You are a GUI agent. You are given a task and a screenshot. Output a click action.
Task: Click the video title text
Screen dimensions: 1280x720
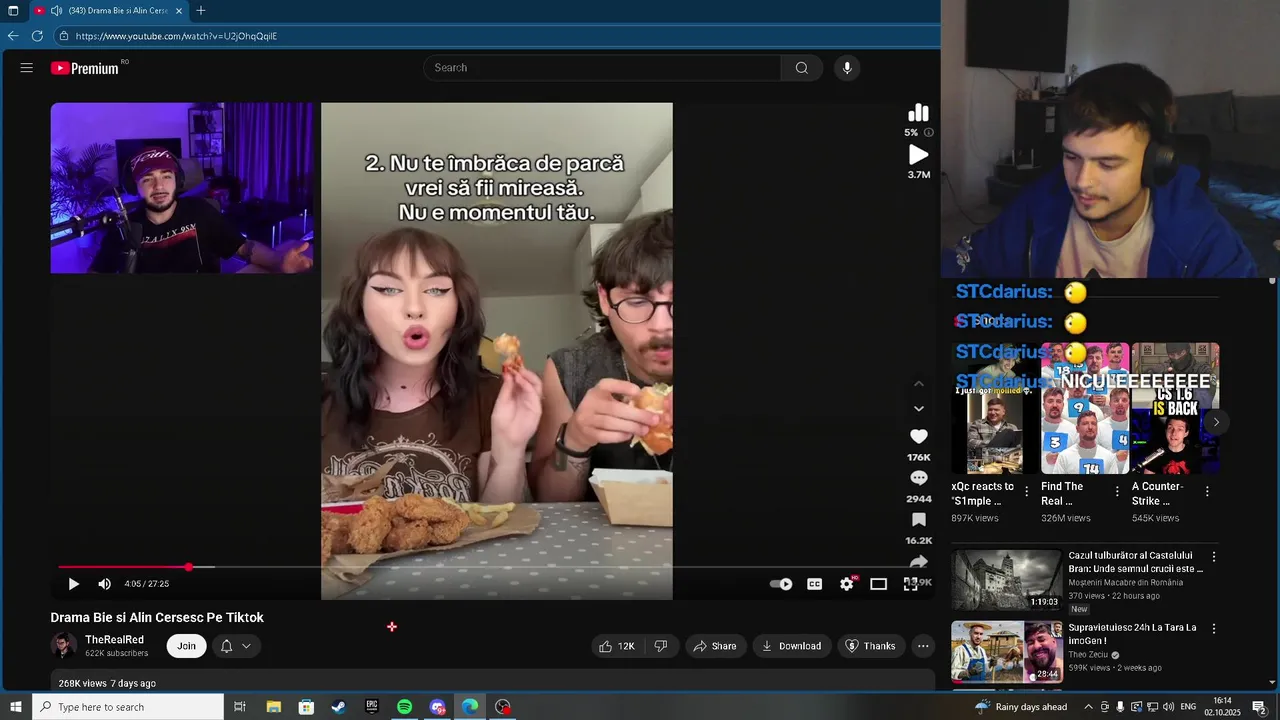pos(157,618)
